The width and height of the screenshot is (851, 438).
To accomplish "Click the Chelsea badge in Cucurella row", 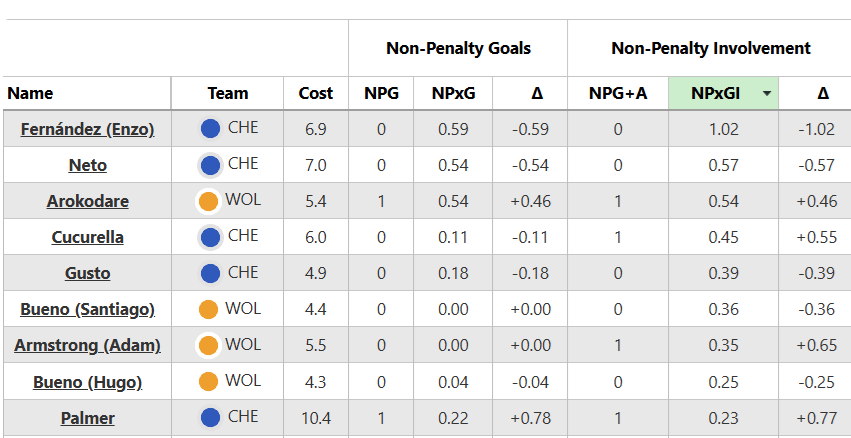I will click(x=210, y=237).
